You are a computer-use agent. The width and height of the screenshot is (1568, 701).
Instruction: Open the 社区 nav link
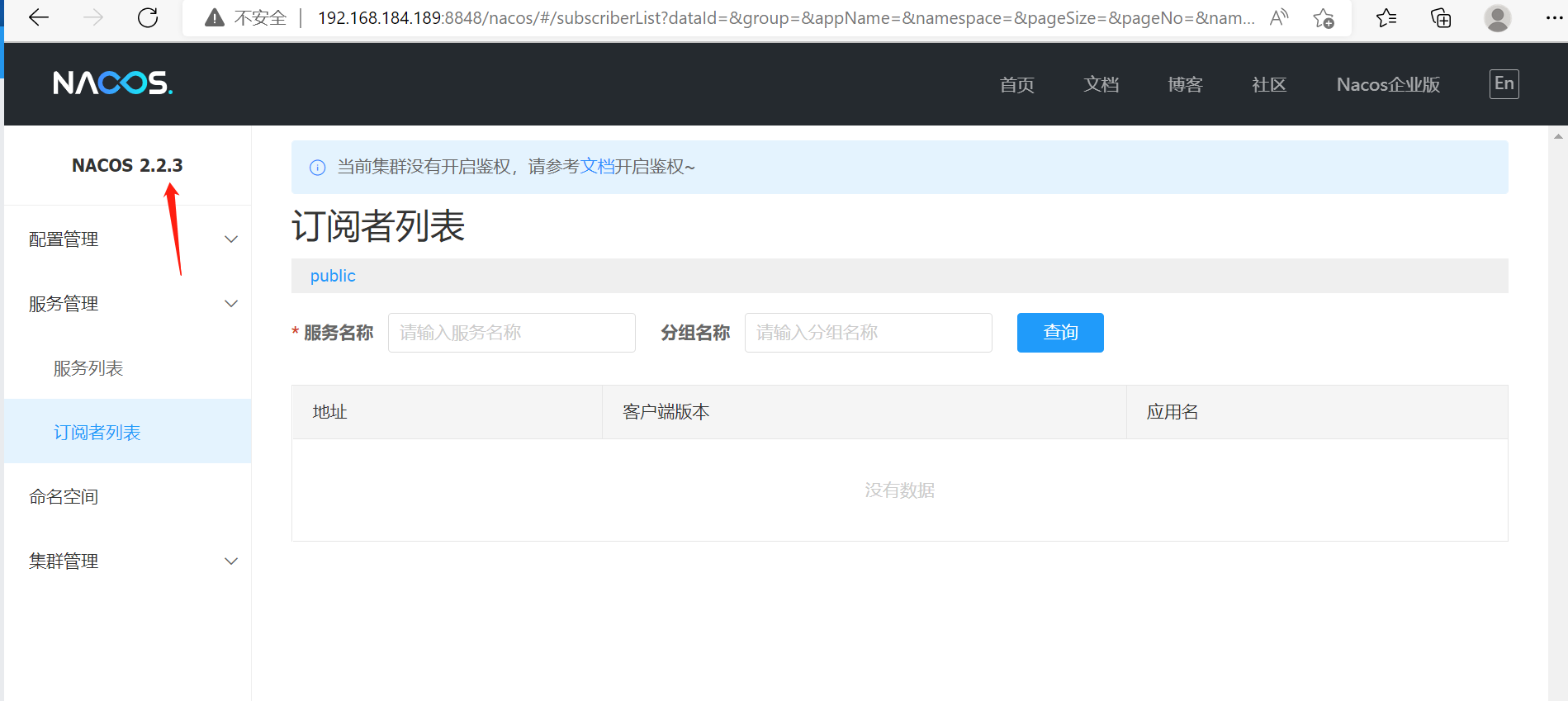[1269, 84]
